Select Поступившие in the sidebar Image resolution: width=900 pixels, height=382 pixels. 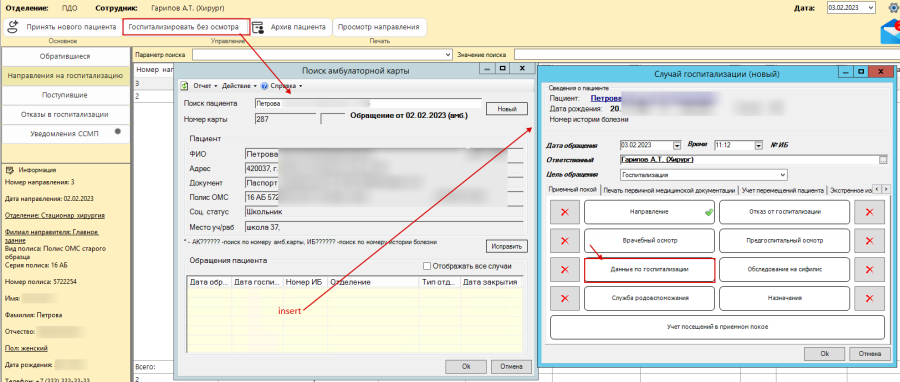[65, 95]
